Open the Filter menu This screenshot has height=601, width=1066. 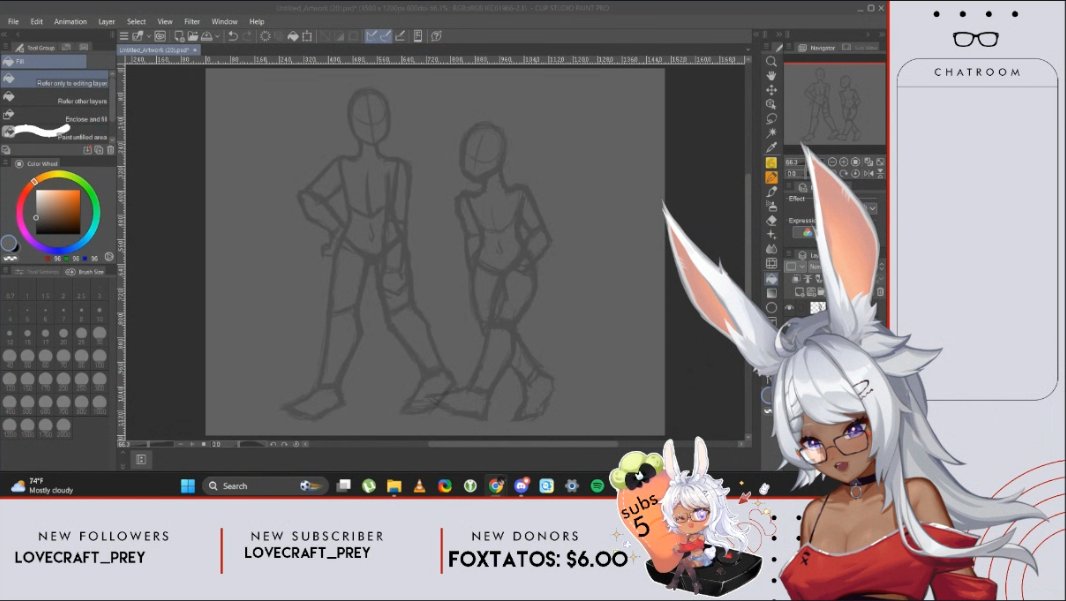coord(192,22)
